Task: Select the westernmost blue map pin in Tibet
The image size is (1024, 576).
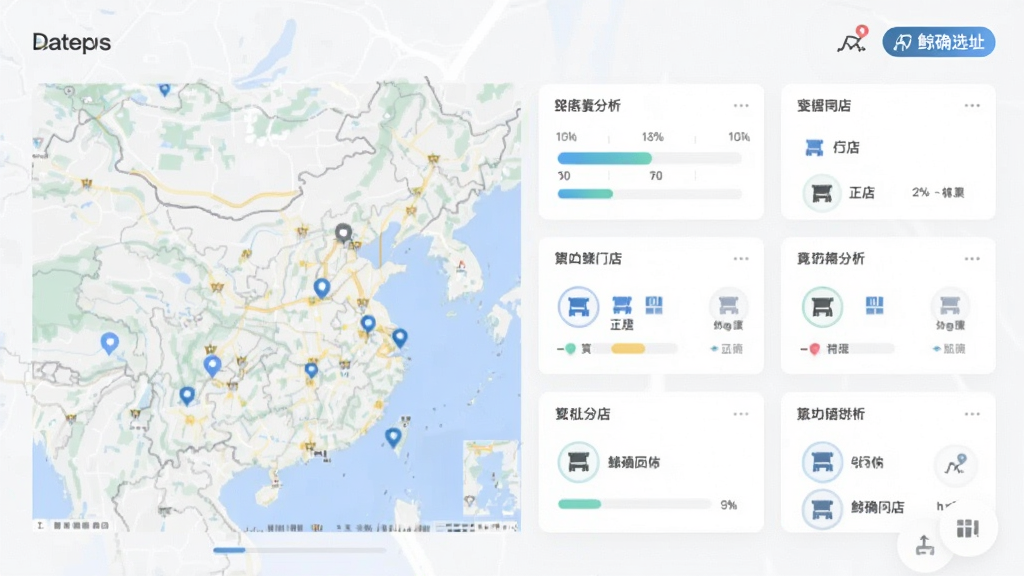Action: (x=110, y=343)
